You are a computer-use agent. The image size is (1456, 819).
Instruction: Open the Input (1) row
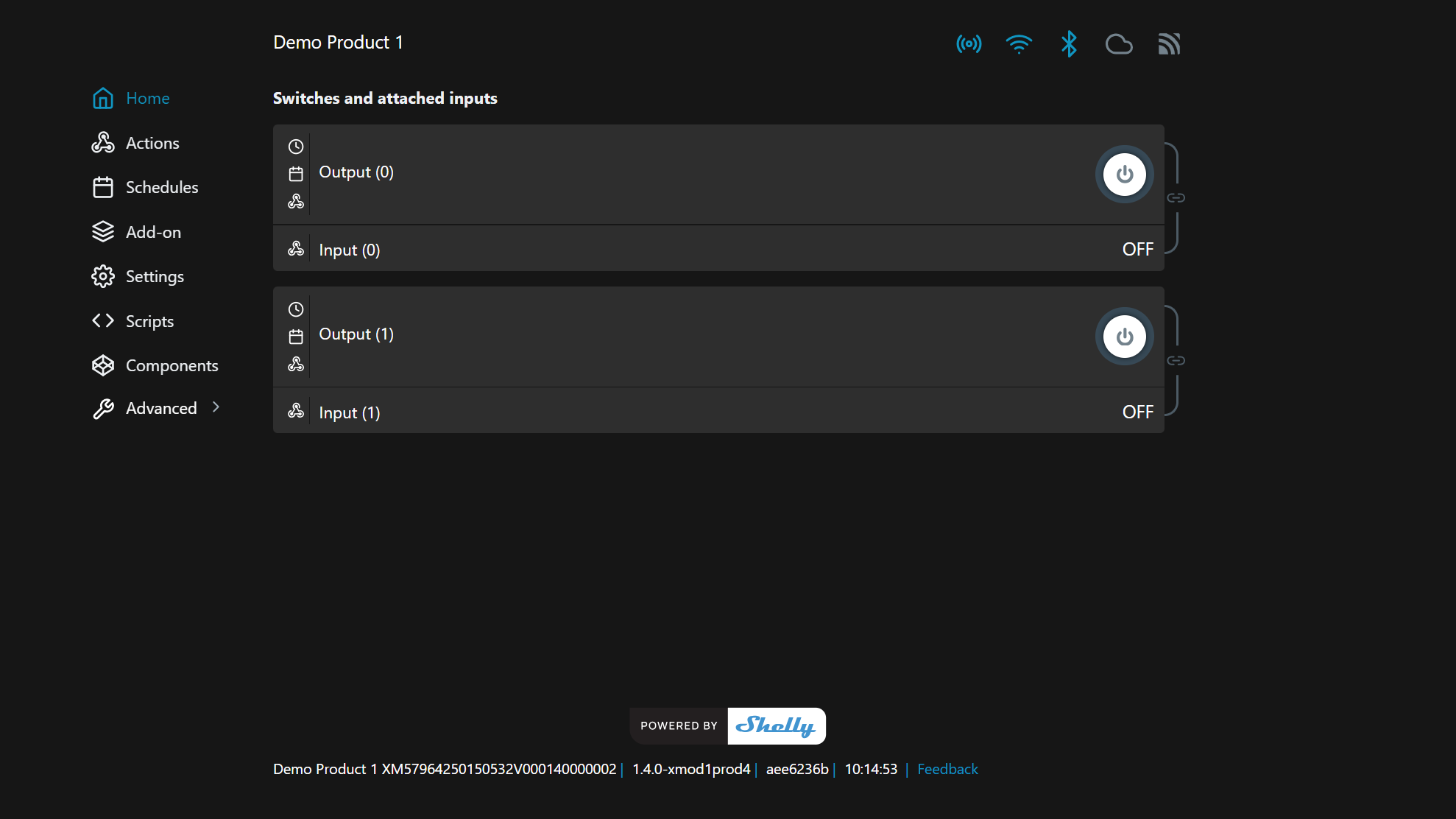pos(350,412)
